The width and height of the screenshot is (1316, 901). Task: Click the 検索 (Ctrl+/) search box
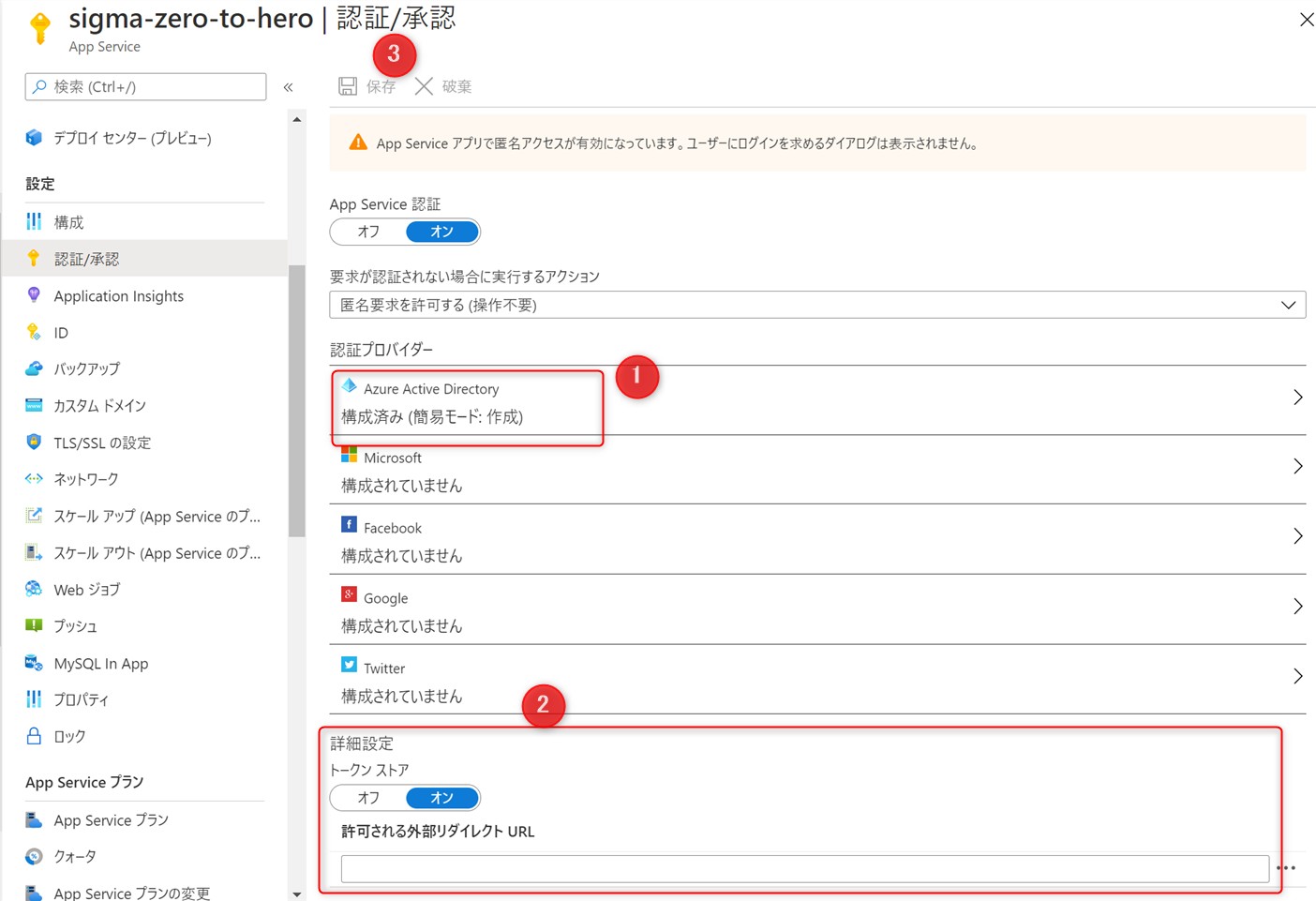pos(145,86)
